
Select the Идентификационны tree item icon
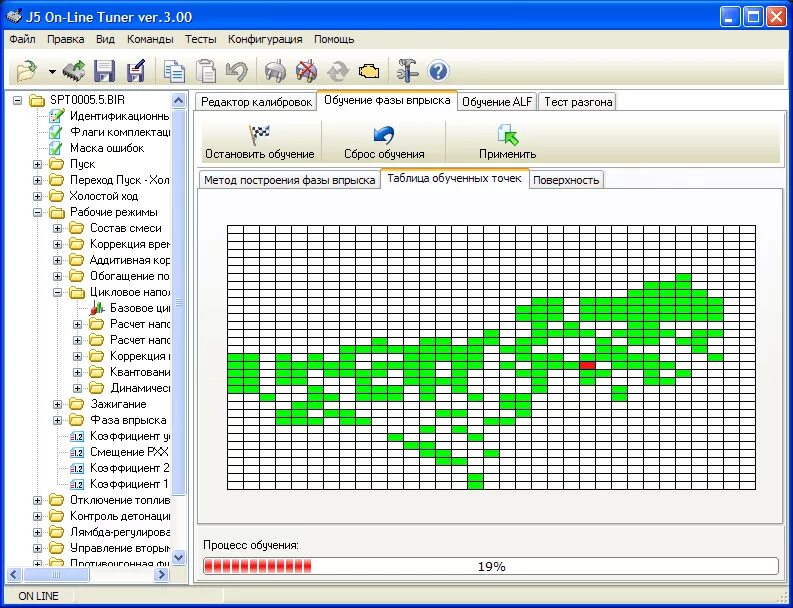[56, 116]
